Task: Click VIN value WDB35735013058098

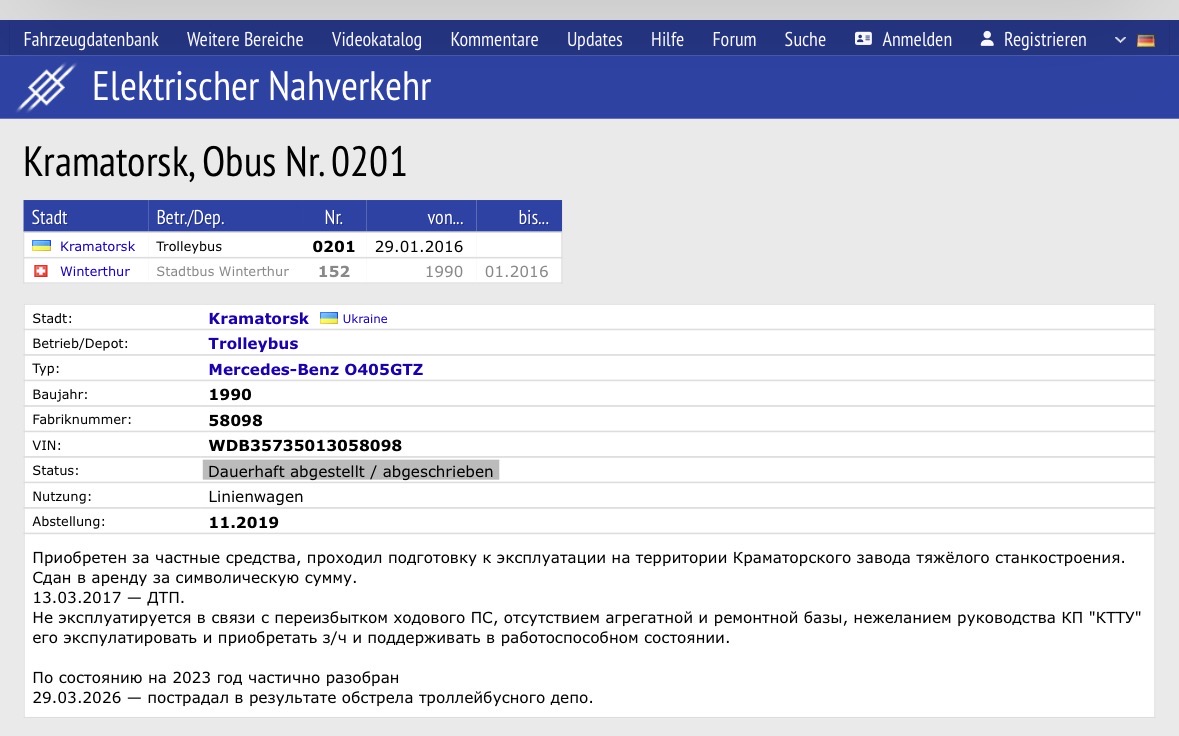Action: point(305,446)
